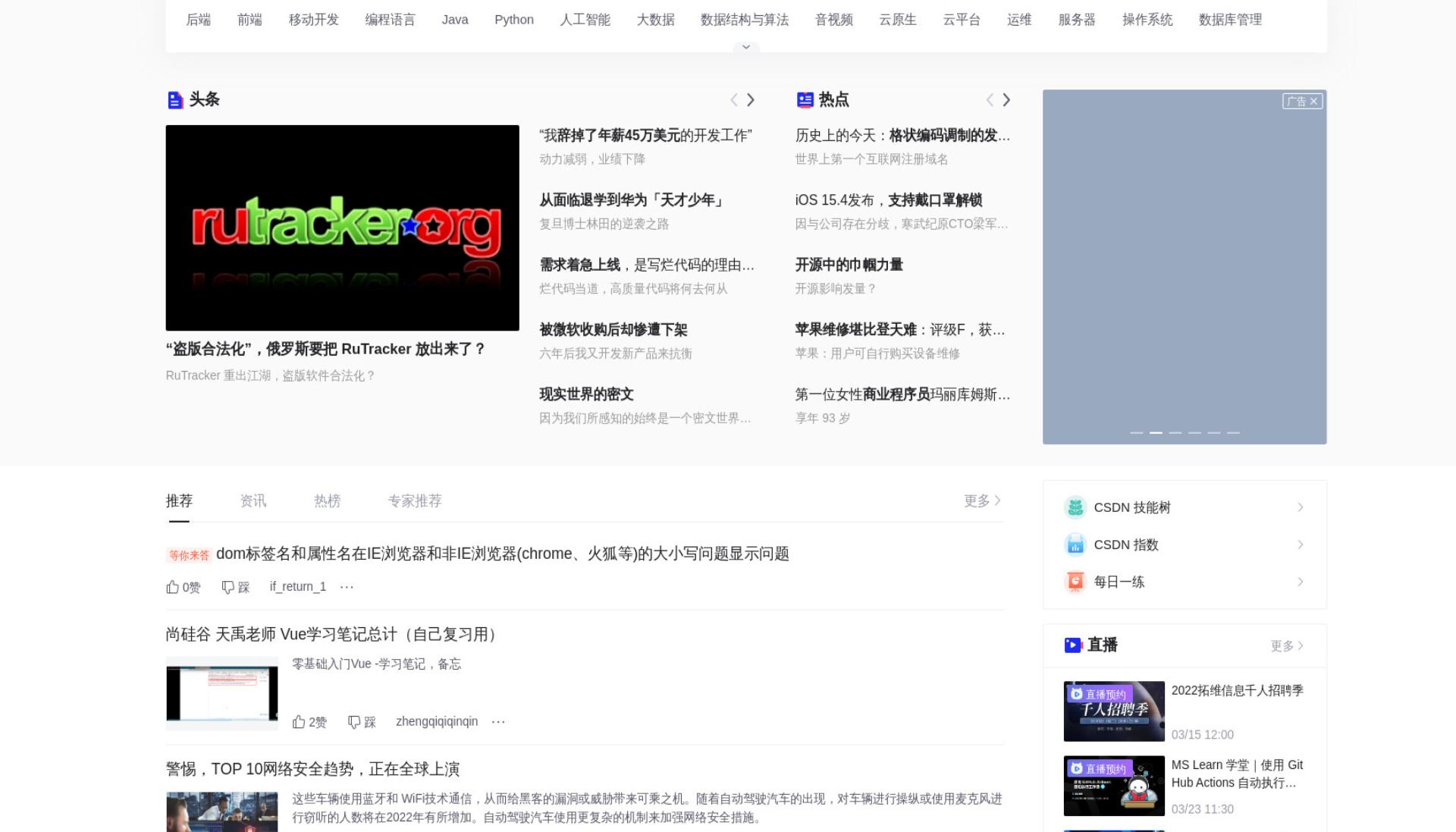Click the 头条 headline section icon

click(x=175, y=100)
